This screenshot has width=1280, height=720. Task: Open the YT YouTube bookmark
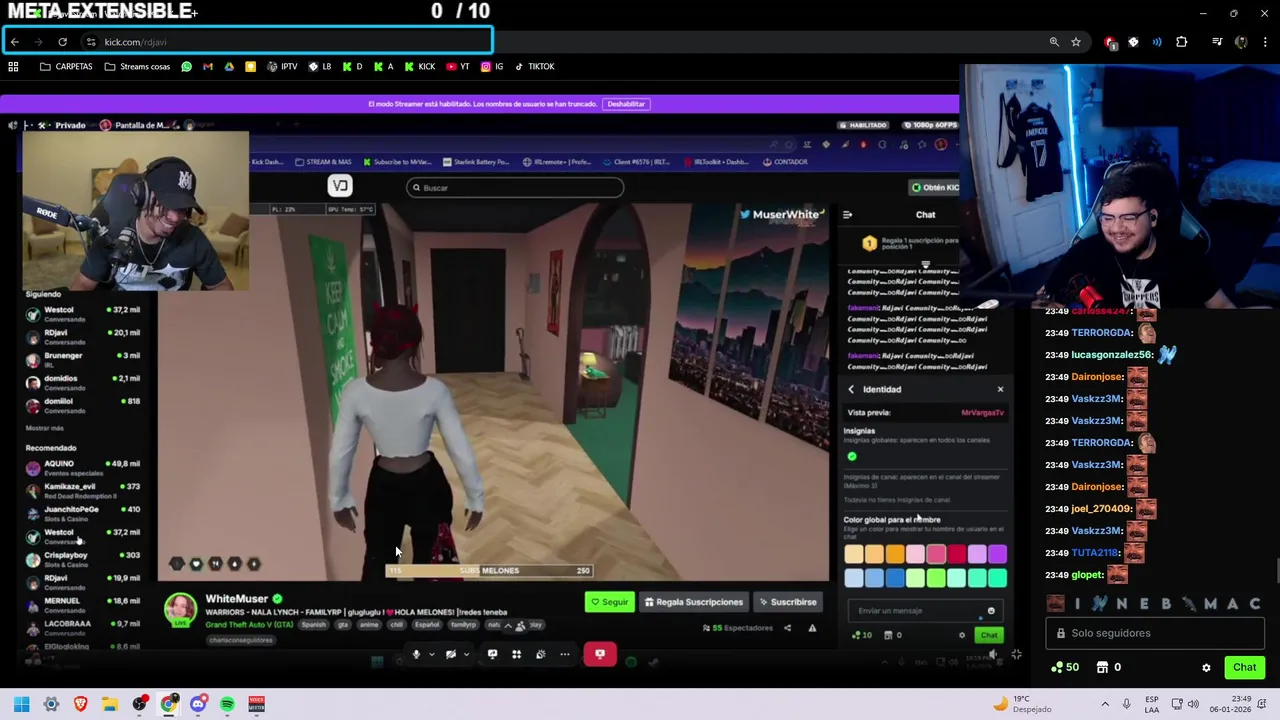(458, 67)
